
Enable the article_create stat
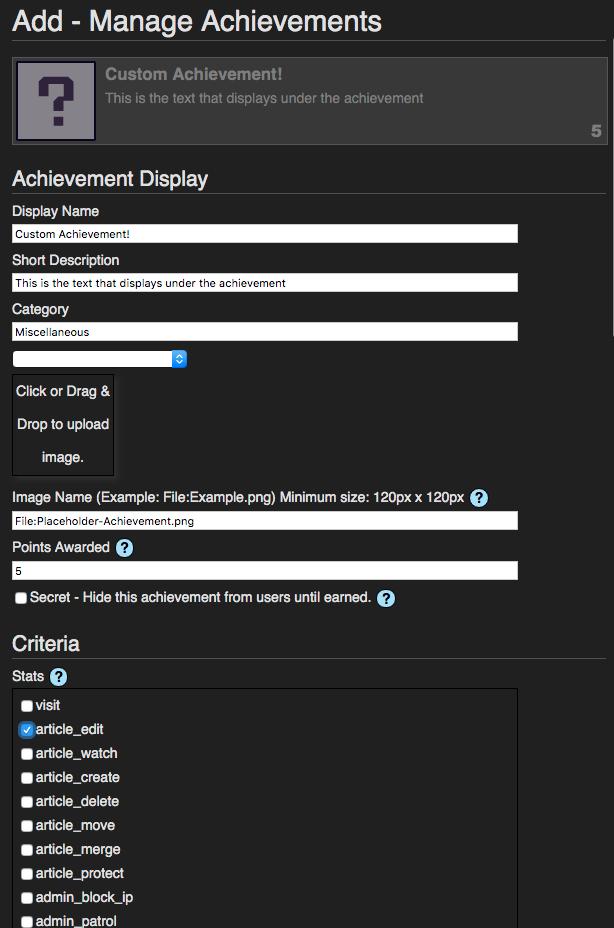(x=27, y=778)
